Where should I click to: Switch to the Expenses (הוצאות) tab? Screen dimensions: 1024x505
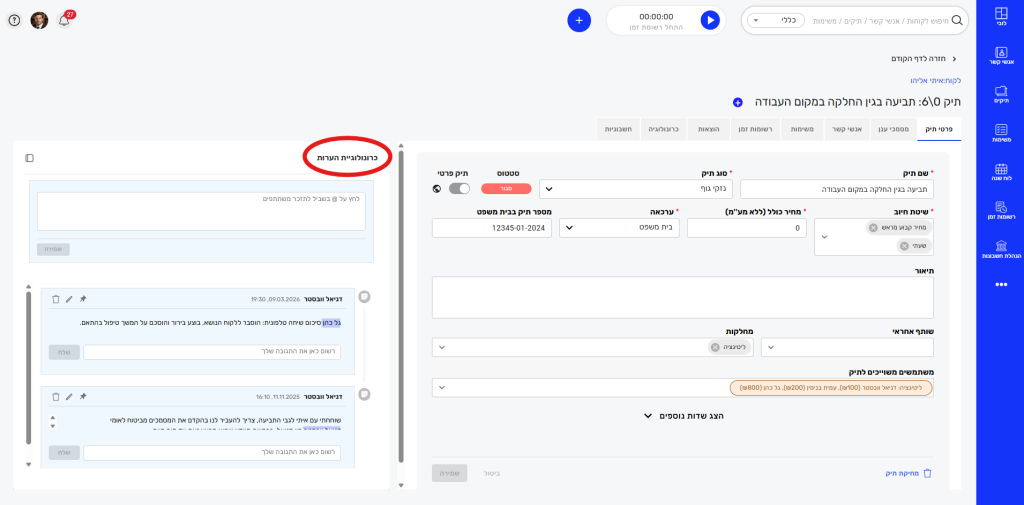click(x=708, y=129)
